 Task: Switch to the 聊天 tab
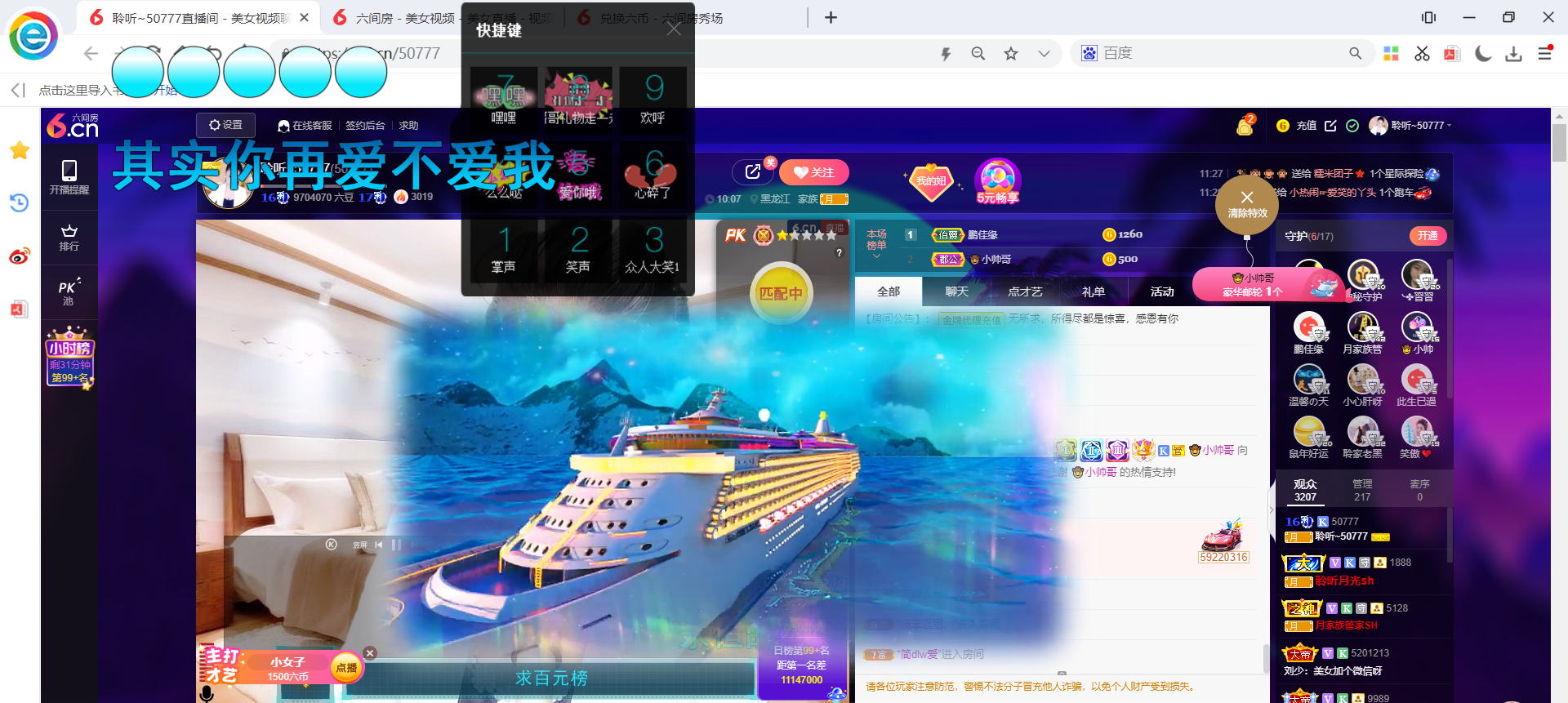[x=956, y=291]
